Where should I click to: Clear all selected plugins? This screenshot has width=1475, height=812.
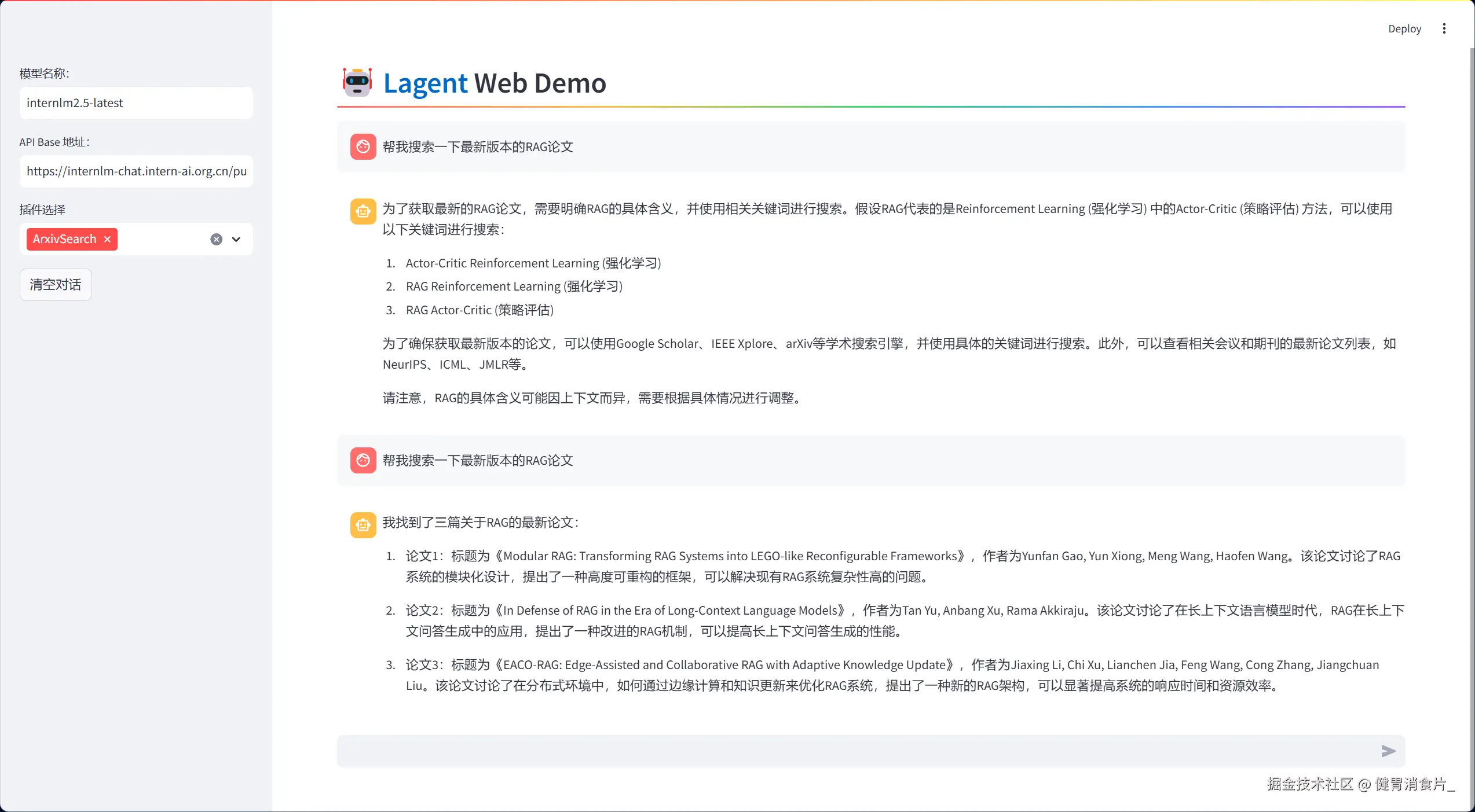pos(216,239)
